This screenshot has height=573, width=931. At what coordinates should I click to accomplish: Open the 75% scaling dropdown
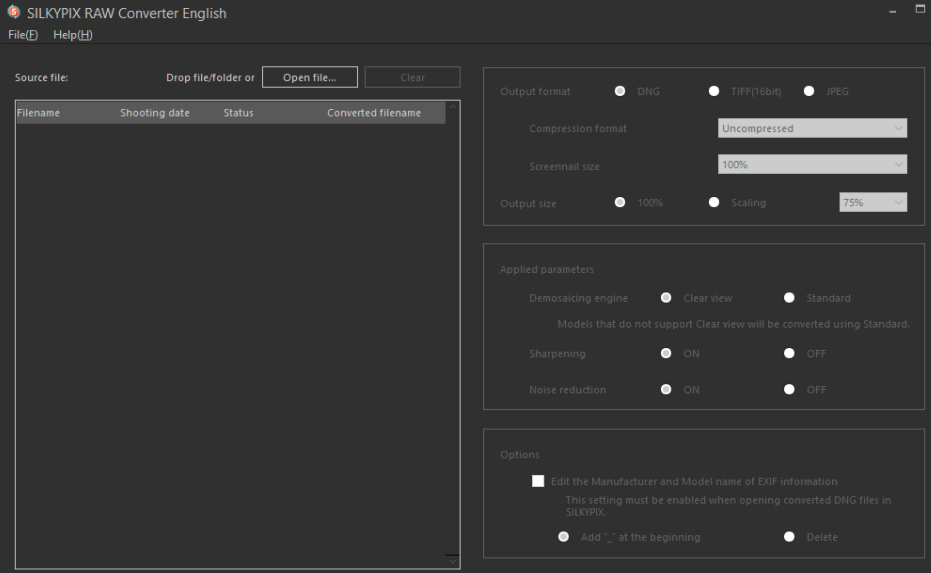873,202
